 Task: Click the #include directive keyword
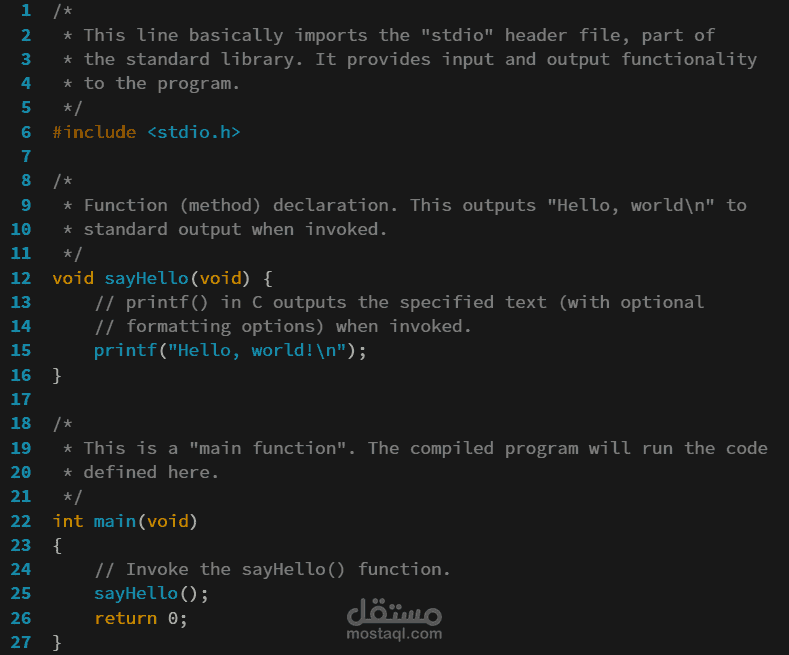[94, 132]
